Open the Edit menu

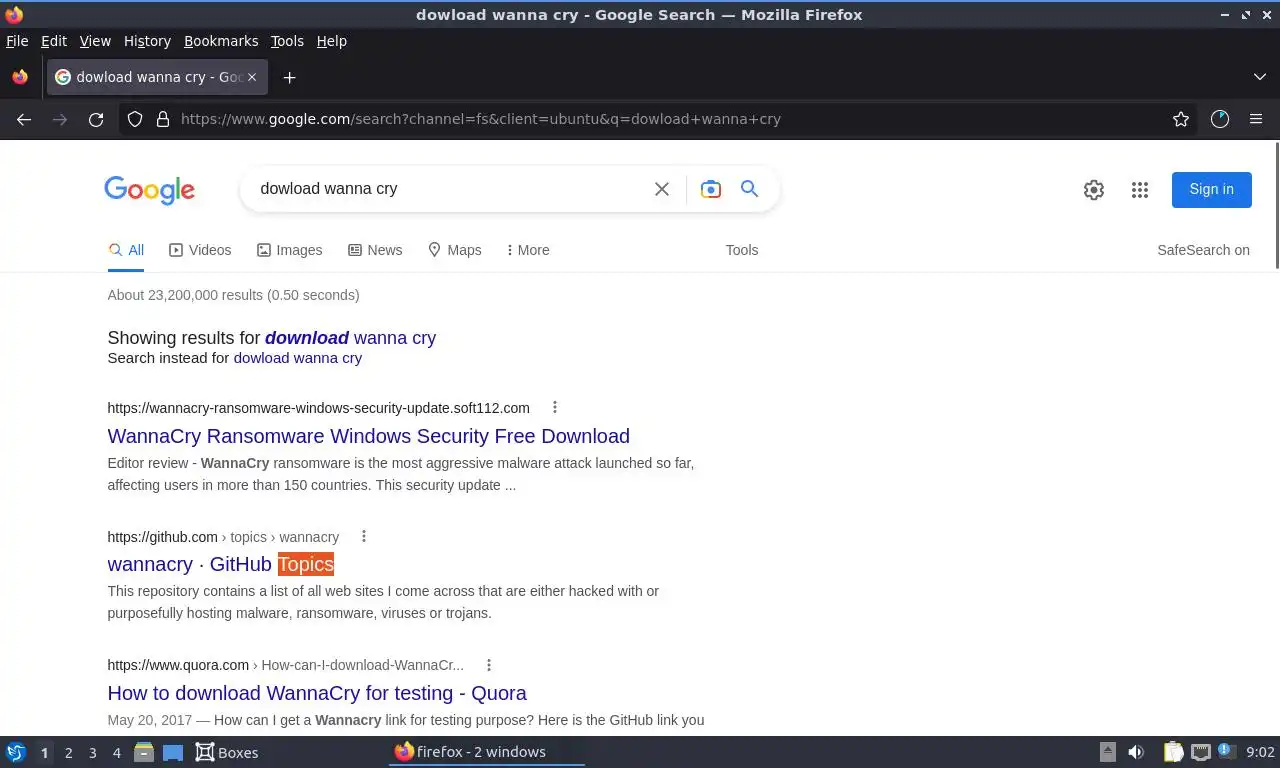[x=54, y=41]
